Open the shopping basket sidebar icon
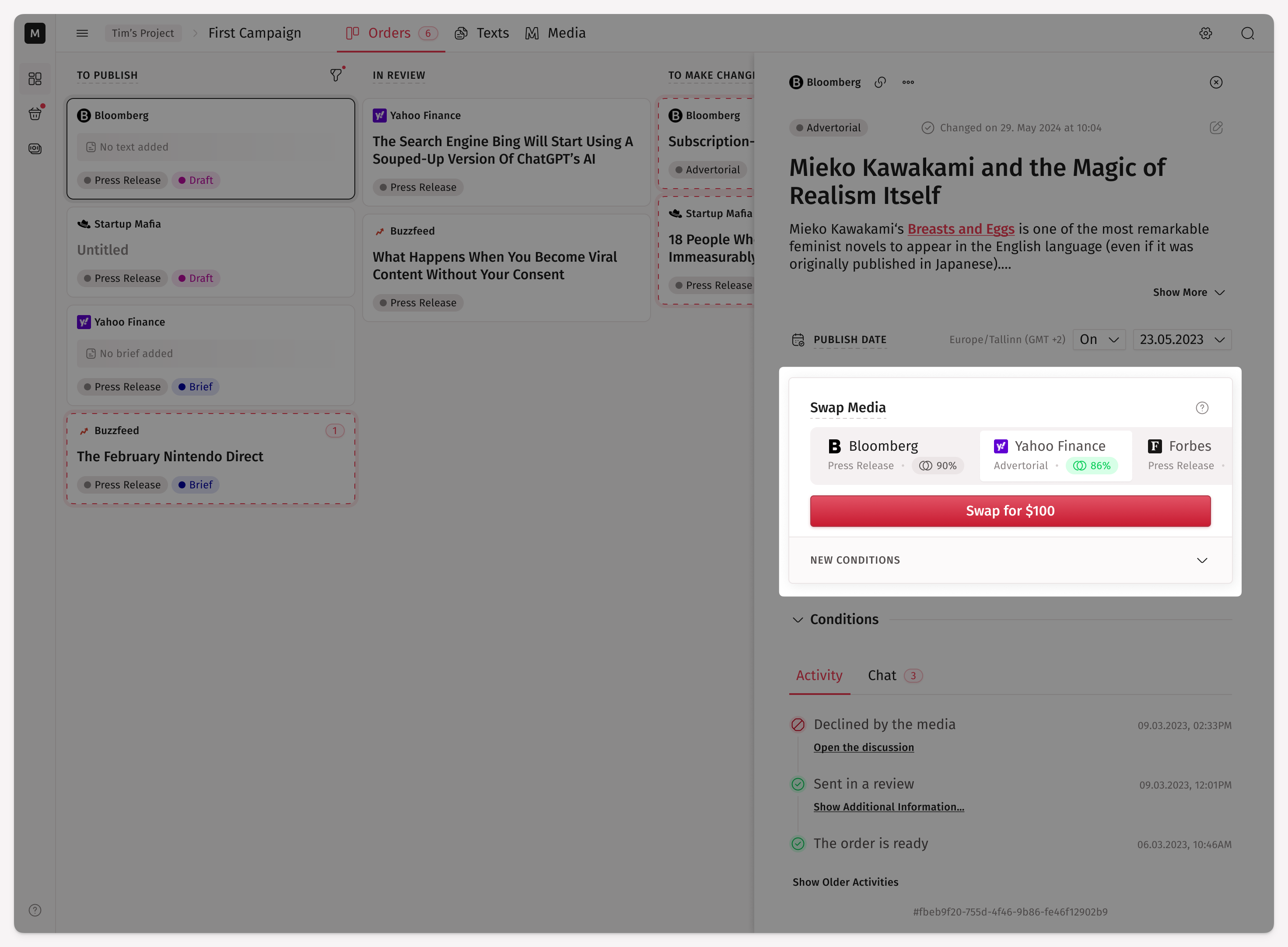The height and width of the screenshot is (947, 1288). pos(35,113)
